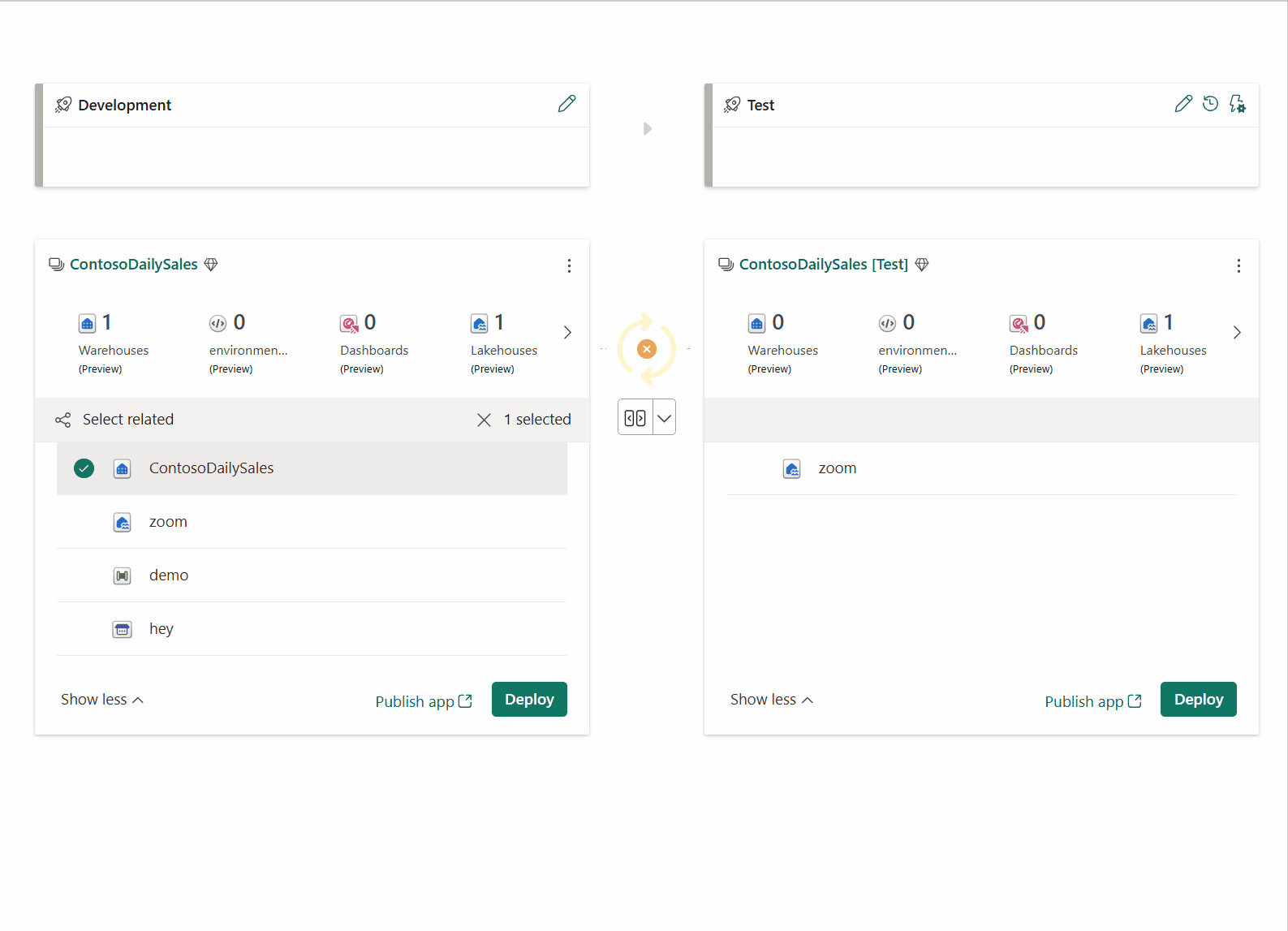Edit the Test stage name
Viewport: 1288px width, 931px height.
pos(1183,104)
